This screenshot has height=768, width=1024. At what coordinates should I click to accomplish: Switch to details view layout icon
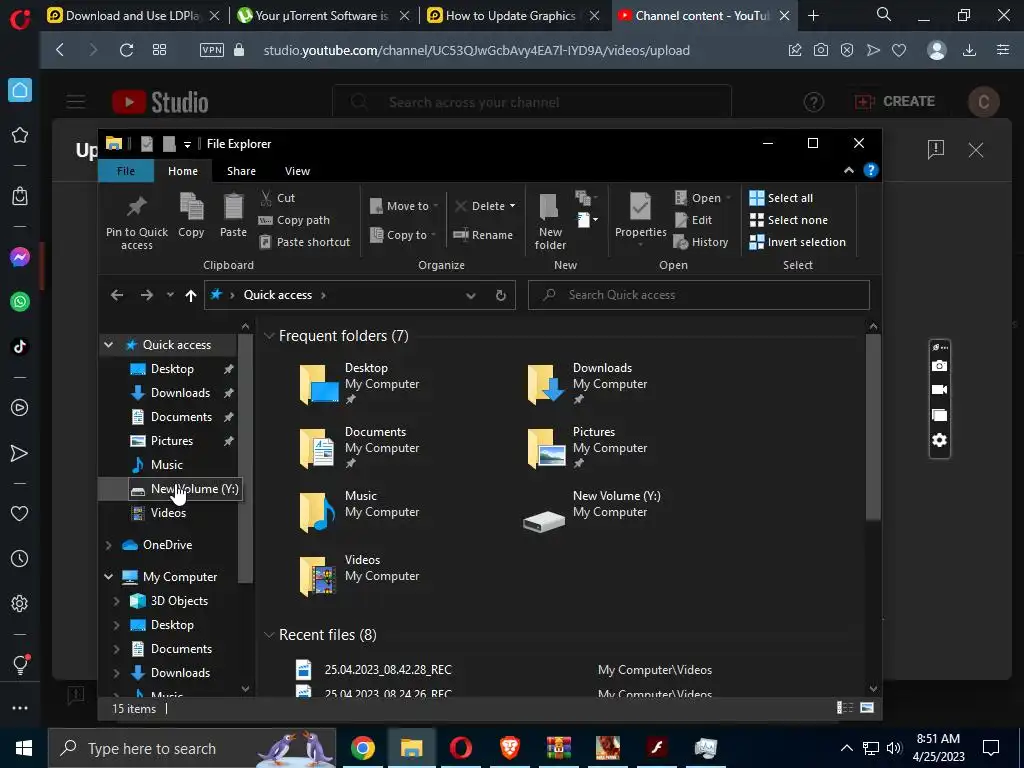click(845, 708)
